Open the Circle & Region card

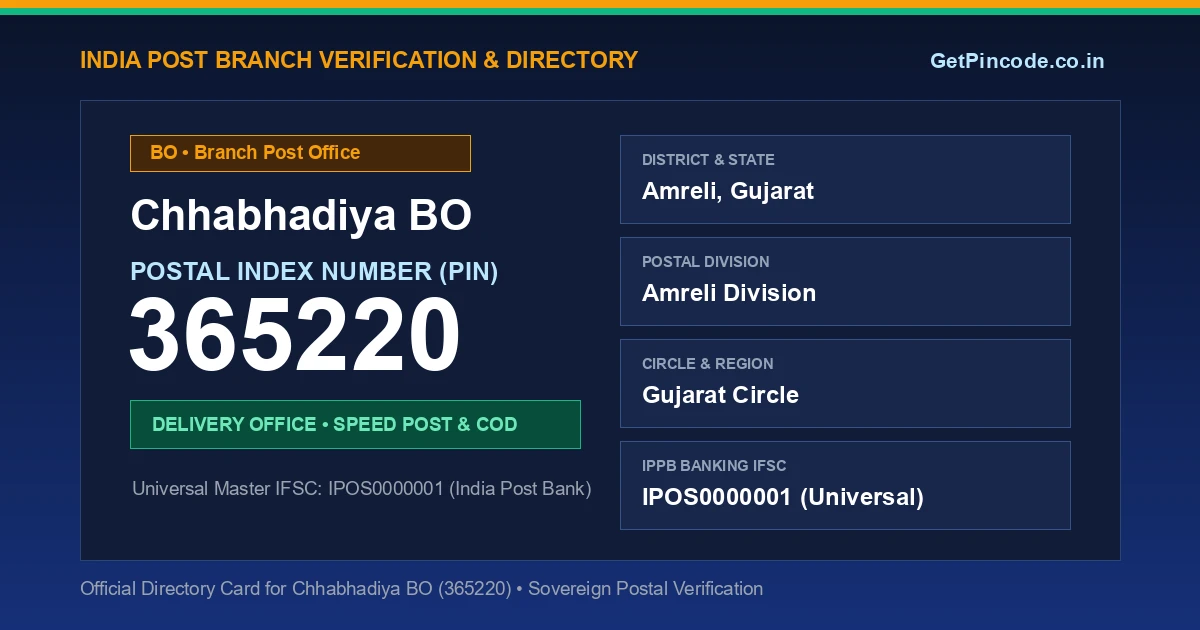[x=845, y=383]
